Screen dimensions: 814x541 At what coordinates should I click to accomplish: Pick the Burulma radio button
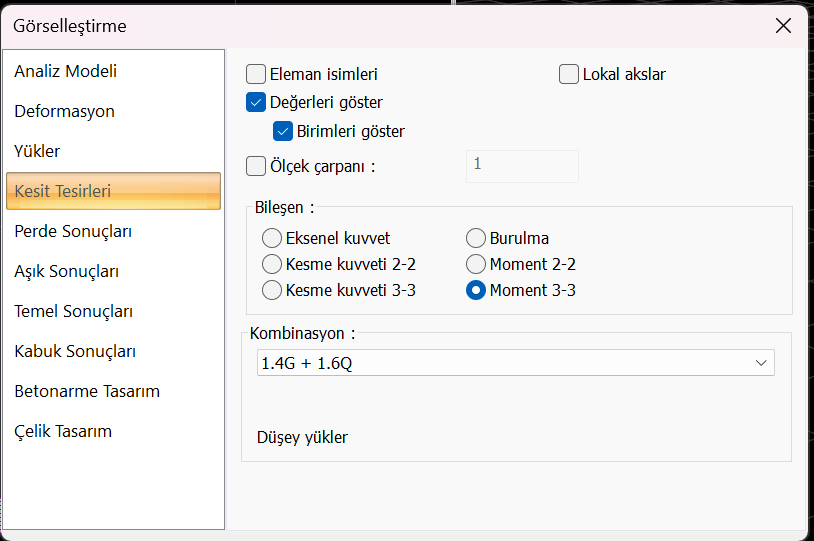click(476, 238)
